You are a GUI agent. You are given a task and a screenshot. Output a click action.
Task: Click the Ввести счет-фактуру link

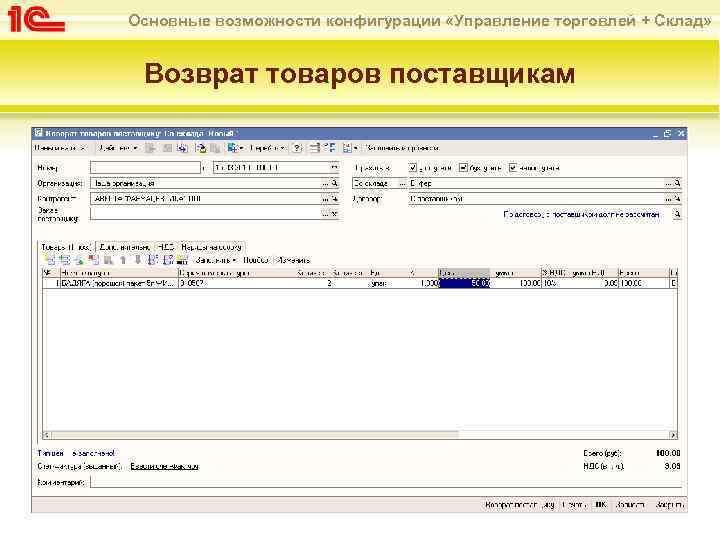[x=164, y=466]
